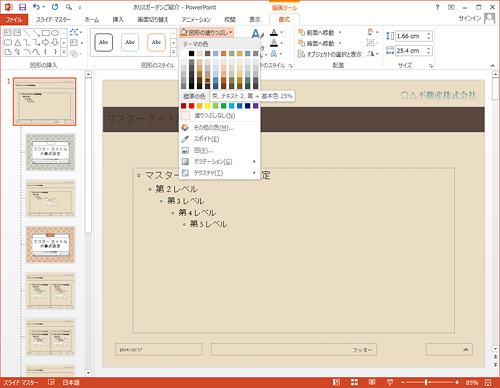Choose 図 picture fill option
The width and height of the screenshot is (500, 388).
coord(219,150)
